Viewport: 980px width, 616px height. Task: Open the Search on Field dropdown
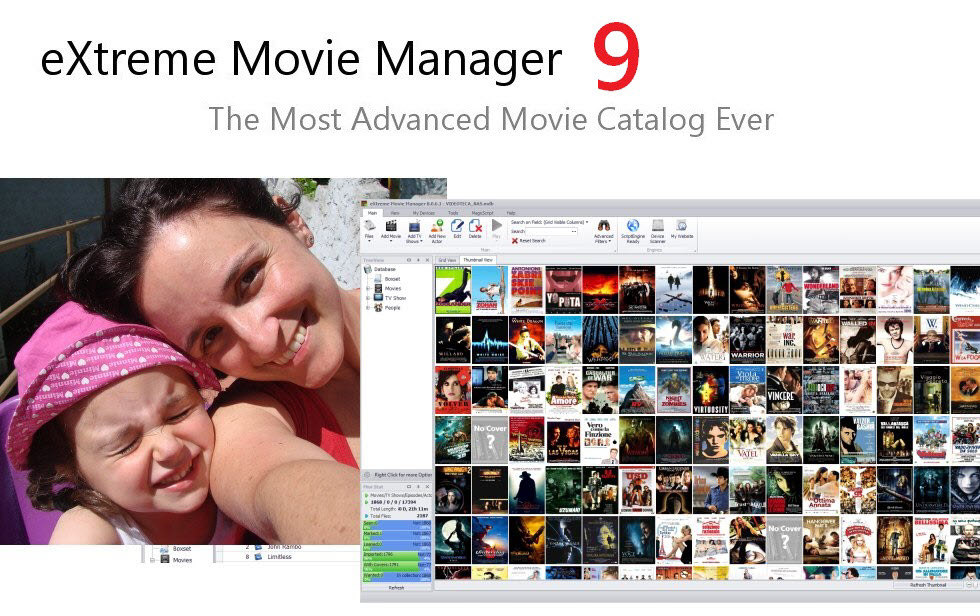(586, 222)
